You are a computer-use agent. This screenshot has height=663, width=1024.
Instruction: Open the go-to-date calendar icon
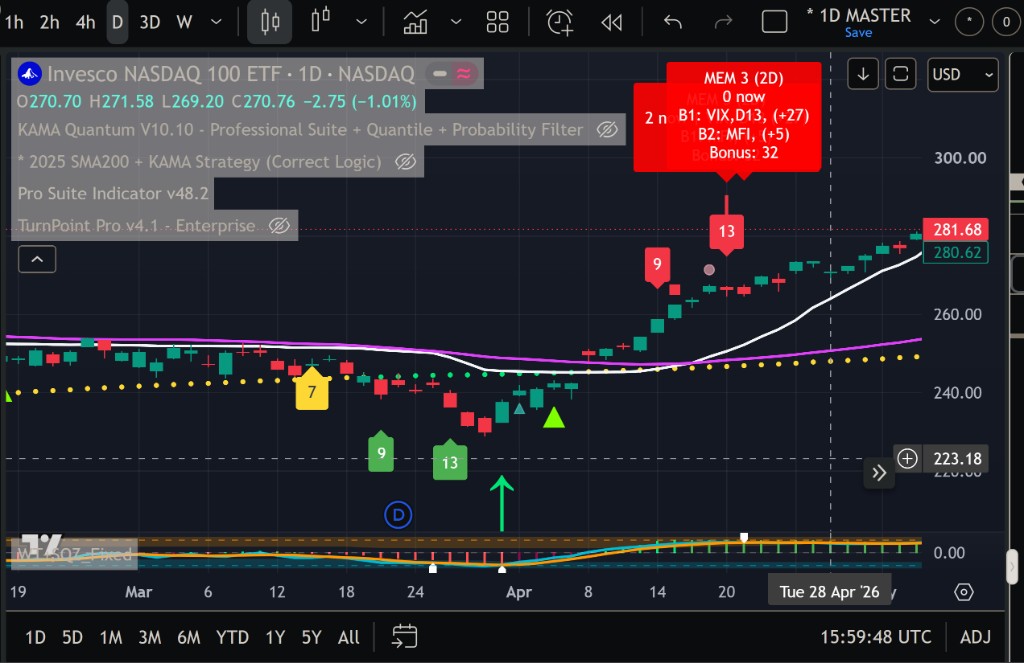click(x=404, y=636)
